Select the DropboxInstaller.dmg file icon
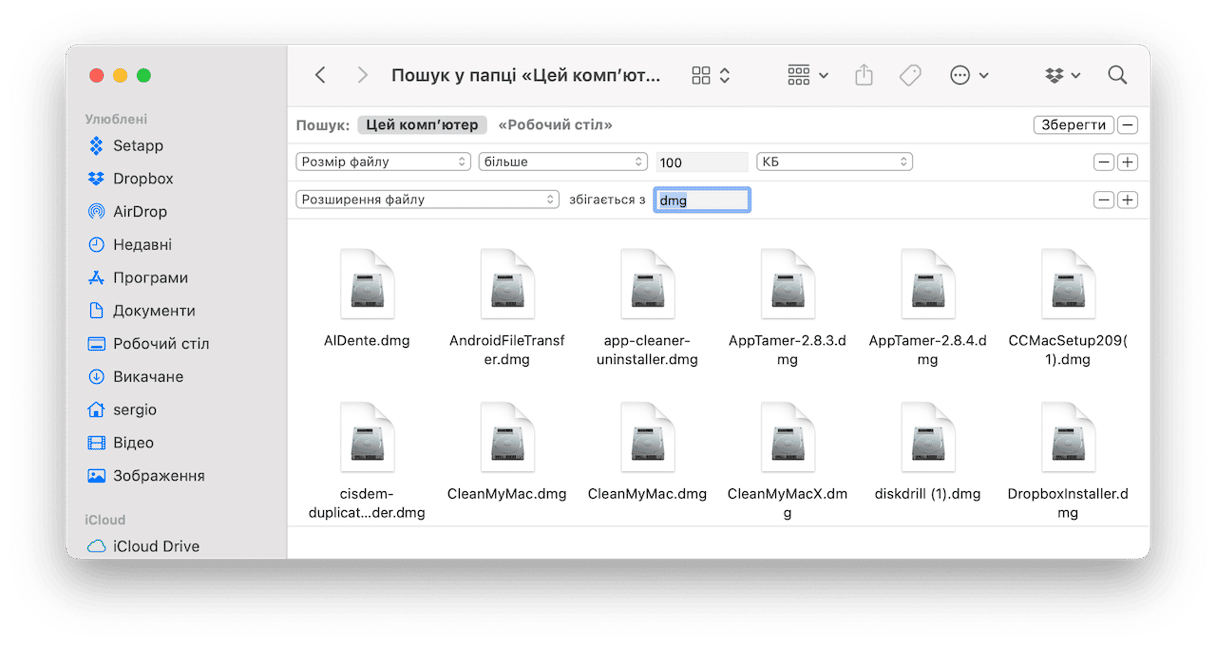This screenshot has height=646, width=1216. (x=1067, y=438)
